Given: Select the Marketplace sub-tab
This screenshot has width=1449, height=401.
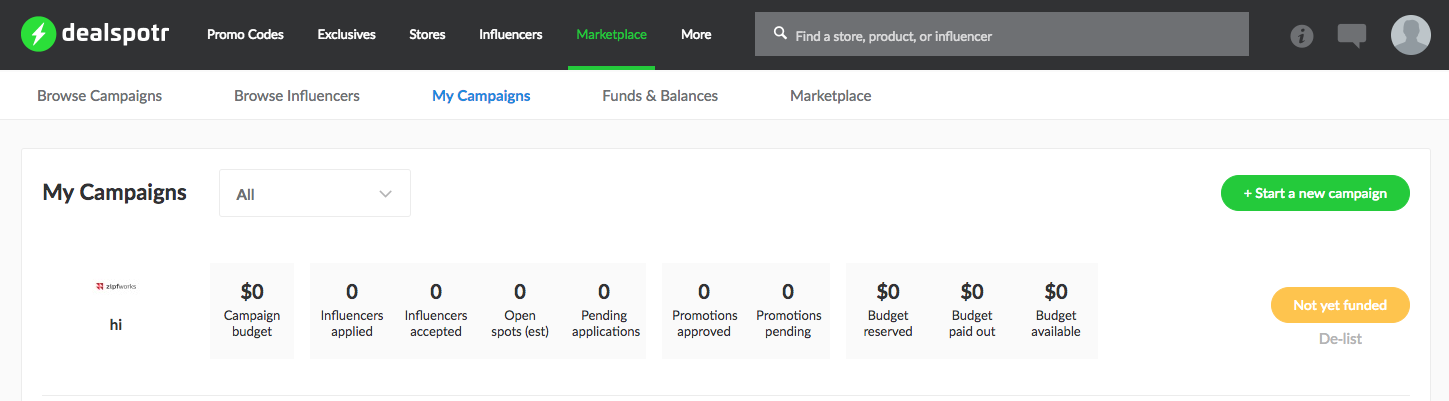Looking at the screenshot, I should (830, 96).
